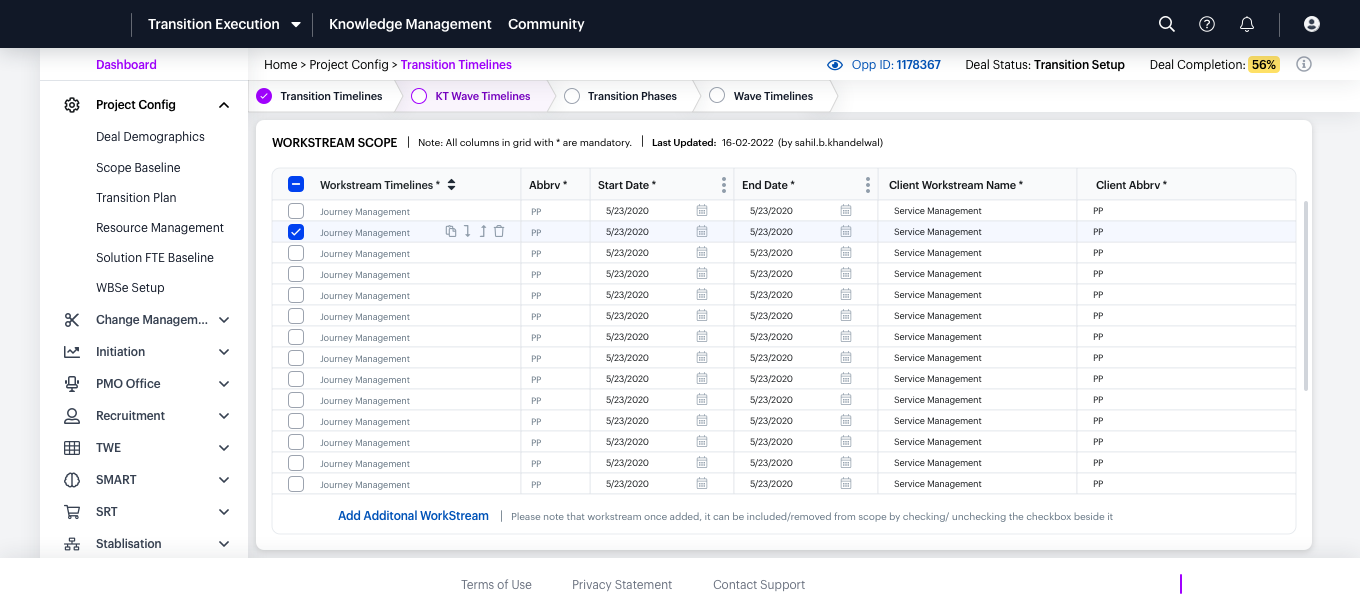Tick the checkbox directly above the checked row

click(296, 211)
